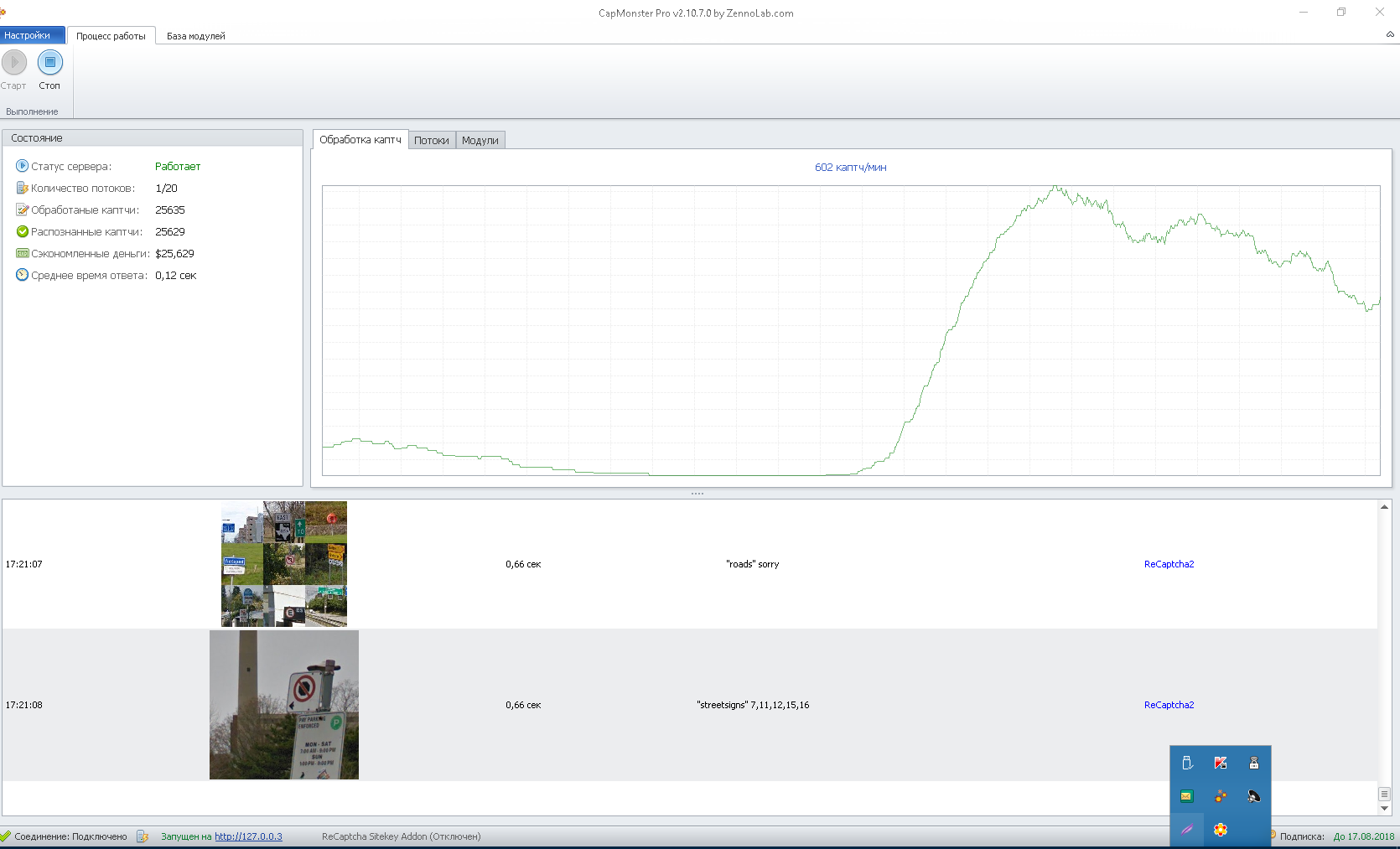Select the Процесс работы ribbon tab
The image size is (1400, 849).
tap(111, 36)
